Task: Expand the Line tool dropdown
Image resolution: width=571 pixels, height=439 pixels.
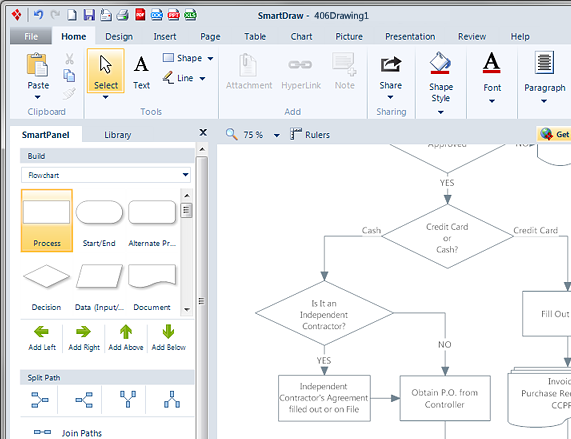Action: (x=202, y=78)
